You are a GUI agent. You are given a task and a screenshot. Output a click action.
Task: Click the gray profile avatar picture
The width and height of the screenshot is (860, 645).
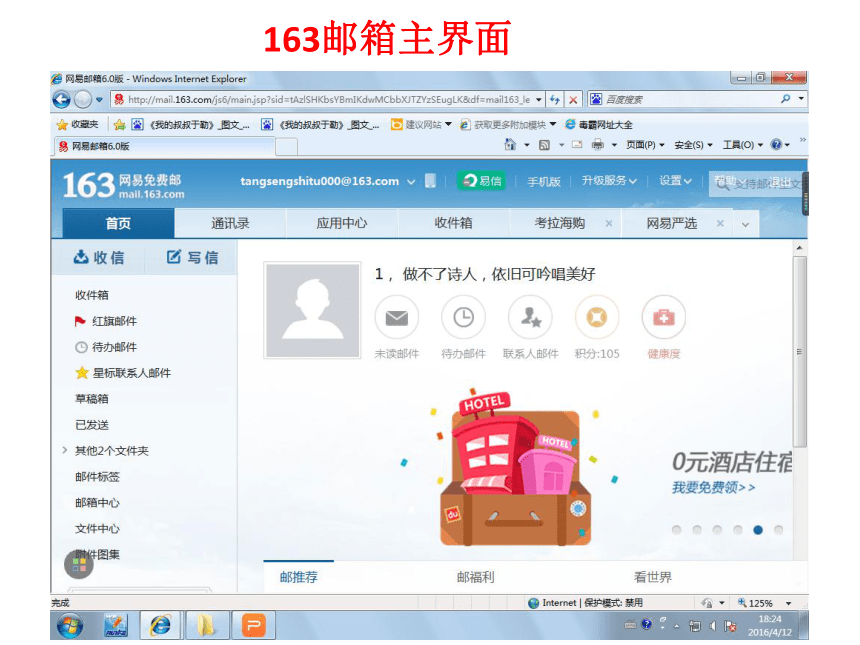[x=313, y=310]
